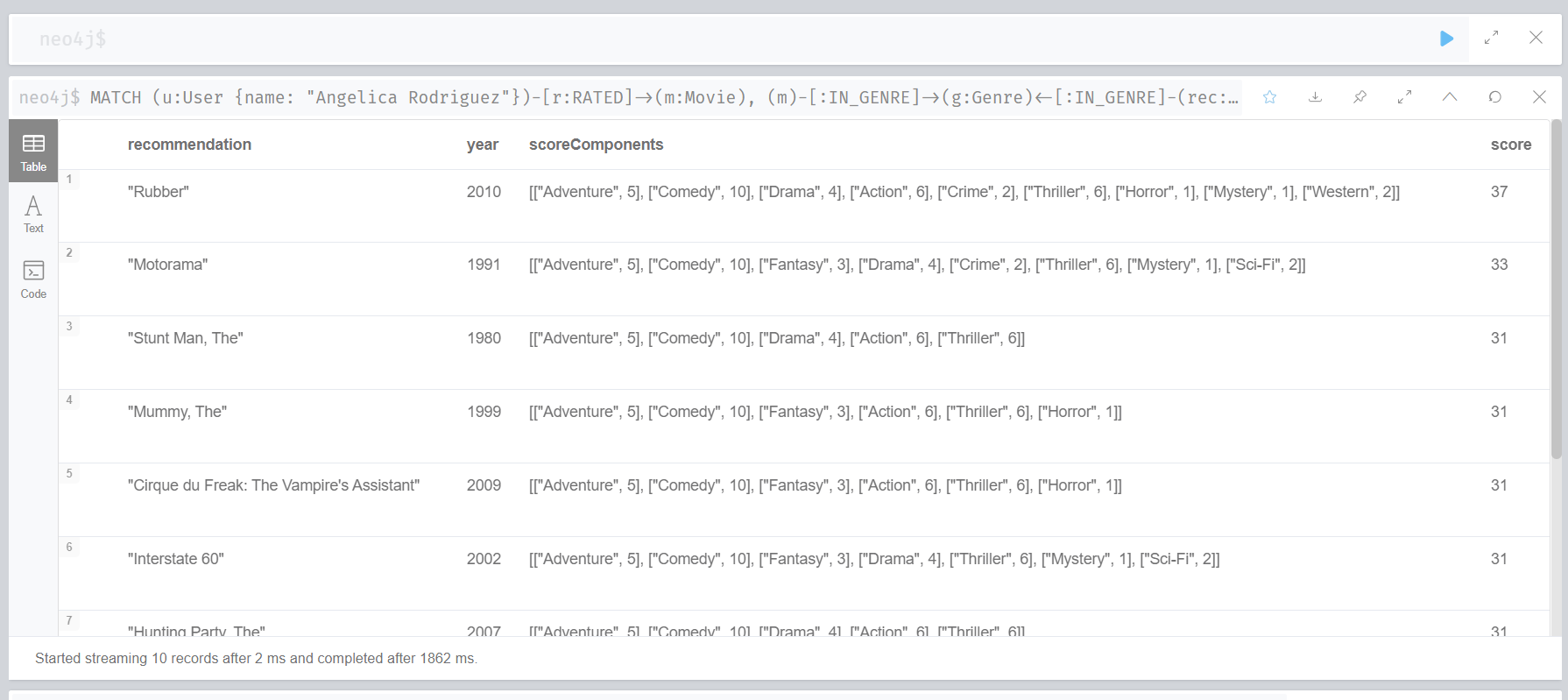The height and width of the screenshot is (700, 1568).
Task: Click into the neo4j$ command input
Action: (701, 39)
